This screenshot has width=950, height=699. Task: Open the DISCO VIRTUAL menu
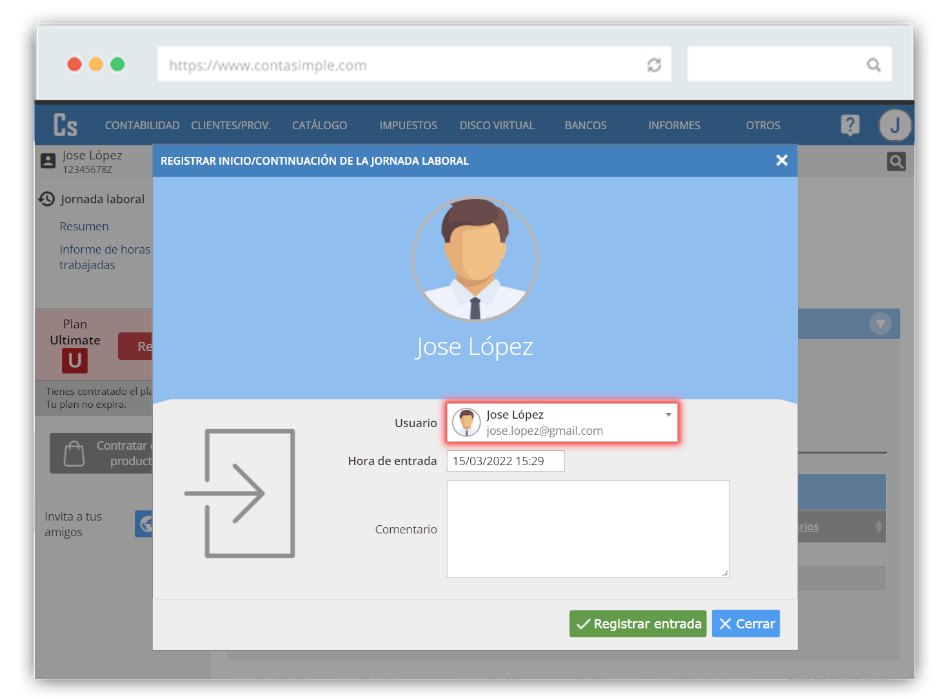coord(497,125)
